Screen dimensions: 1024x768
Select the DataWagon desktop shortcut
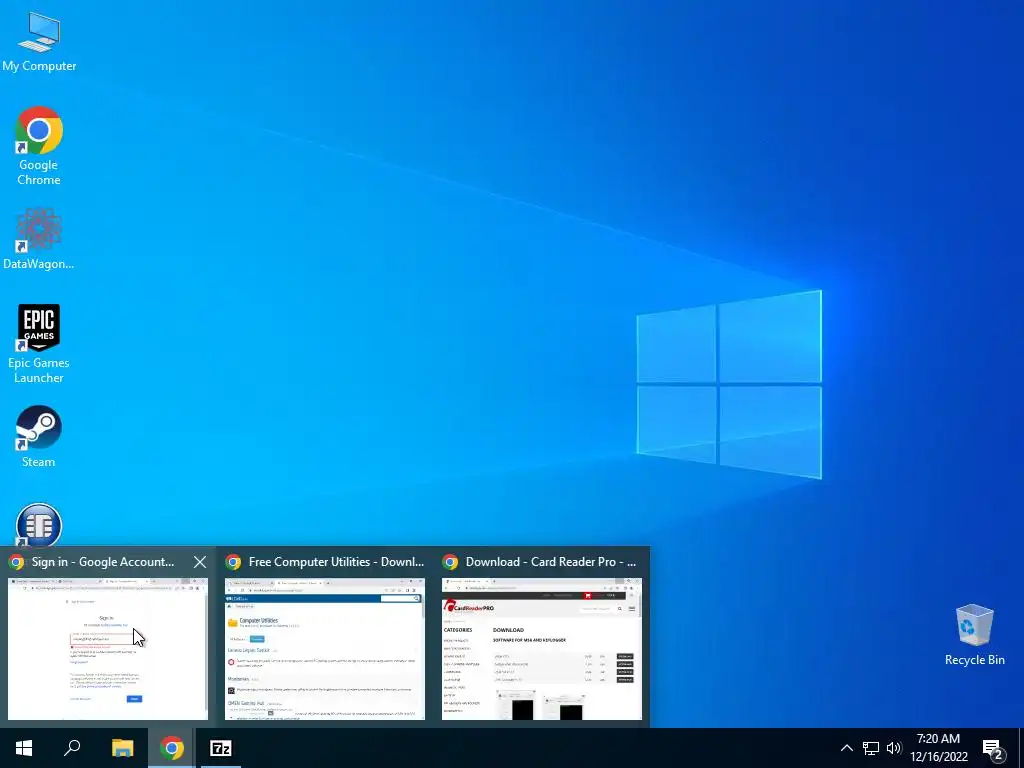(39, 238)
